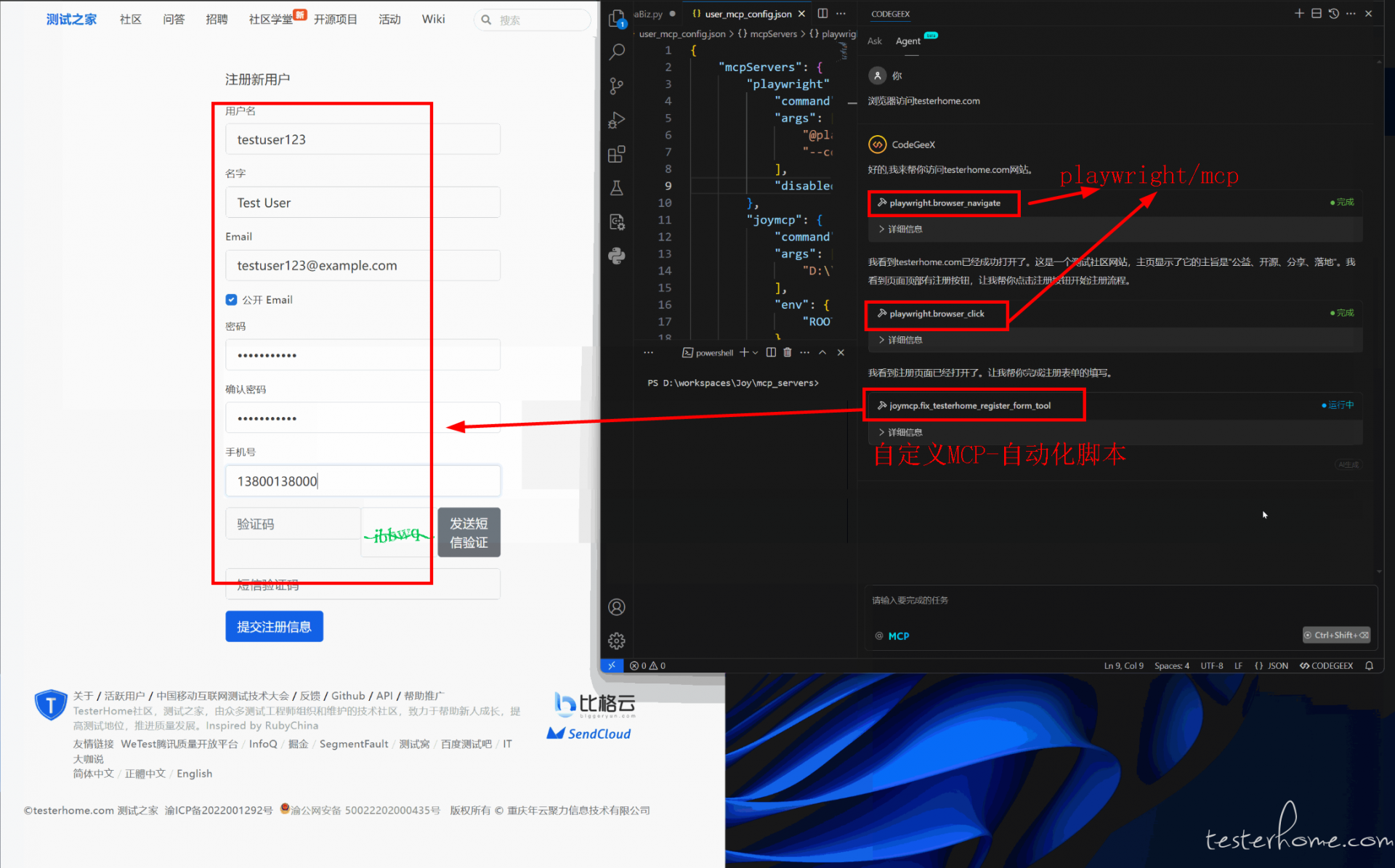Open terminal panel more actions ellipsis

pyautogui.click(x=804, y=352)
